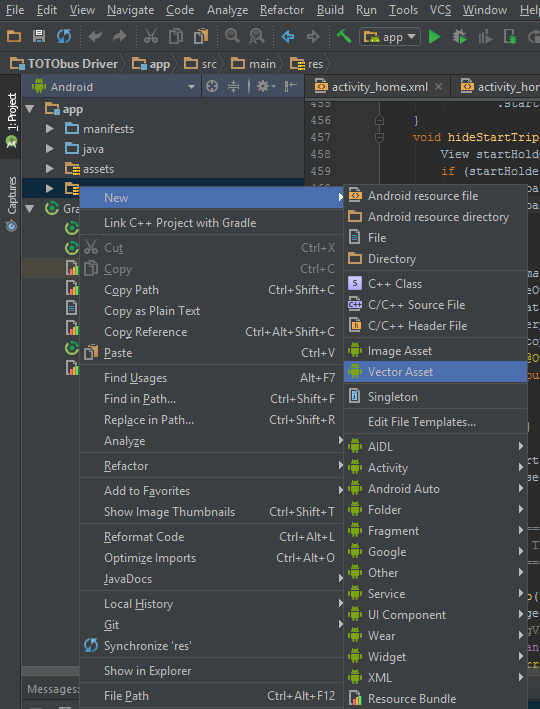Choose Copy Path in context menu
This screenshot has height=709, width=540.
click(211, 290)
